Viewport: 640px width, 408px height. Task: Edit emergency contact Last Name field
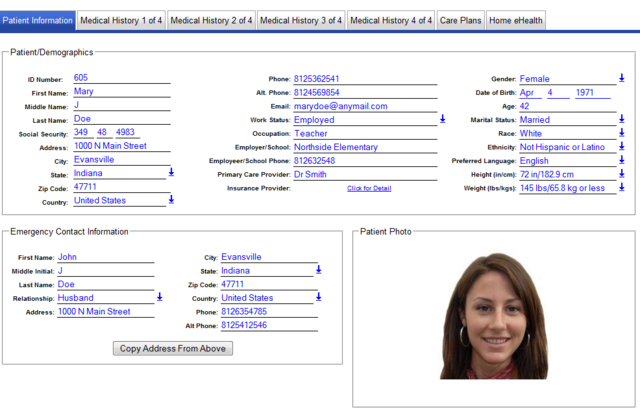pyautogui.click(x=106, y=284)
